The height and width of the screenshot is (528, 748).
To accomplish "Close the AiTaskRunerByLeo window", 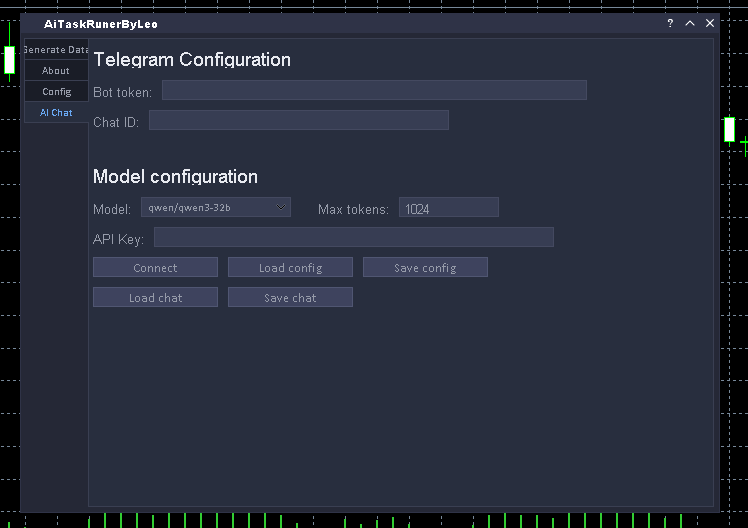I will (710, 23).
